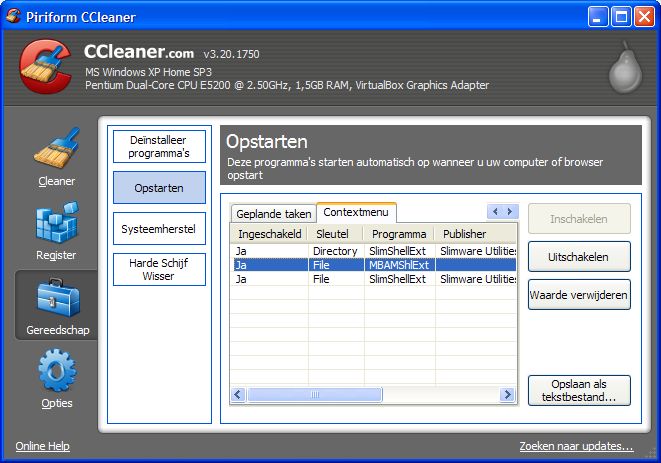This screenshot has height=463, width=661.
Task: Open Deïnstalleer programma's panel
Action: point(159,146)
